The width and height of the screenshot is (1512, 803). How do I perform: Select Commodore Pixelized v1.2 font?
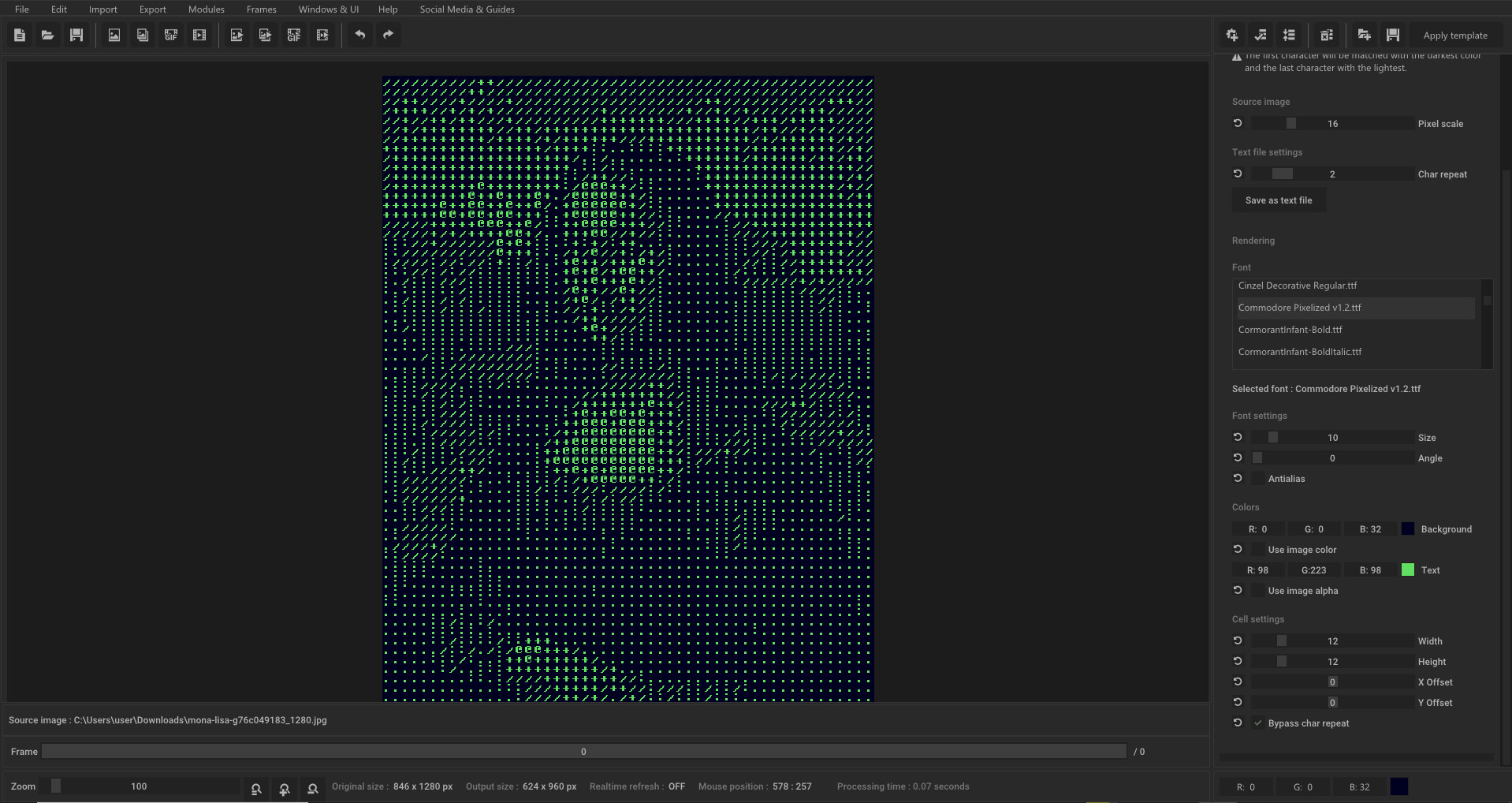tap(1299, 307)
